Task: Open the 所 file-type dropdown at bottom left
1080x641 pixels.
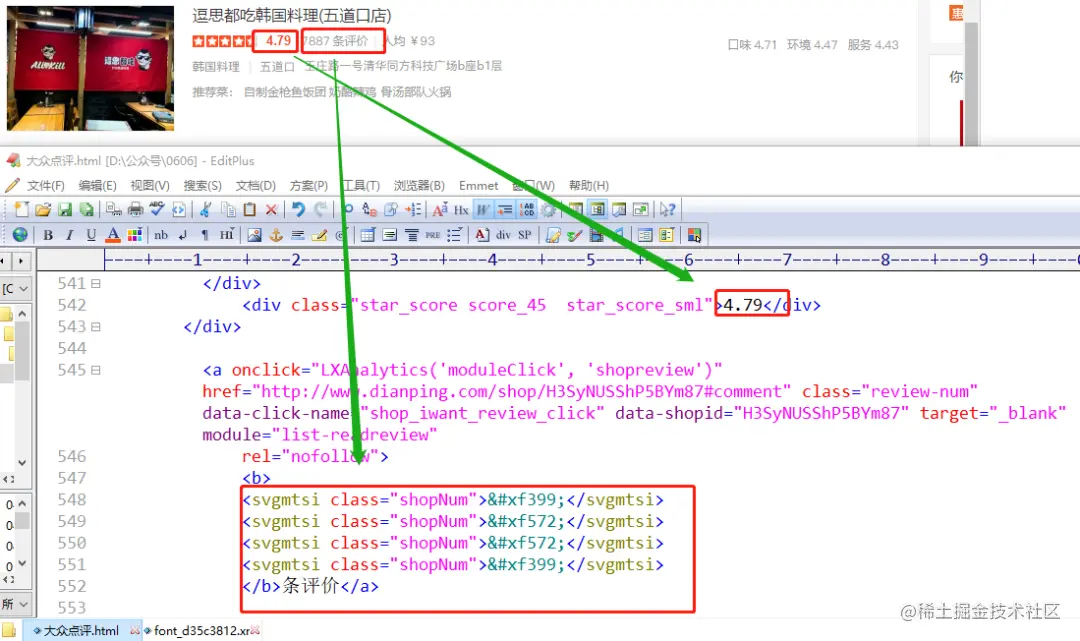Action: (x=15, y=604)
